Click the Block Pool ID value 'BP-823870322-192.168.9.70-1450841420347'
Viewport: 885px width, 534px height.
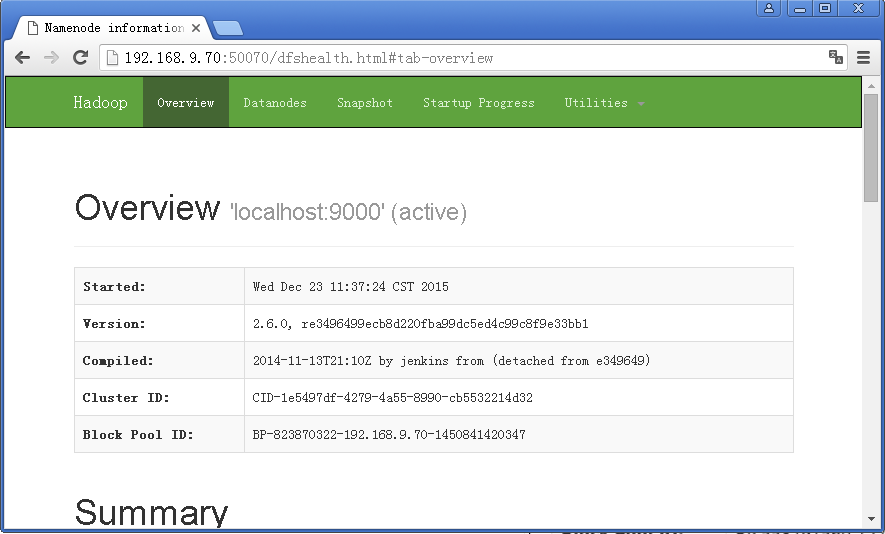pos(389,434)
